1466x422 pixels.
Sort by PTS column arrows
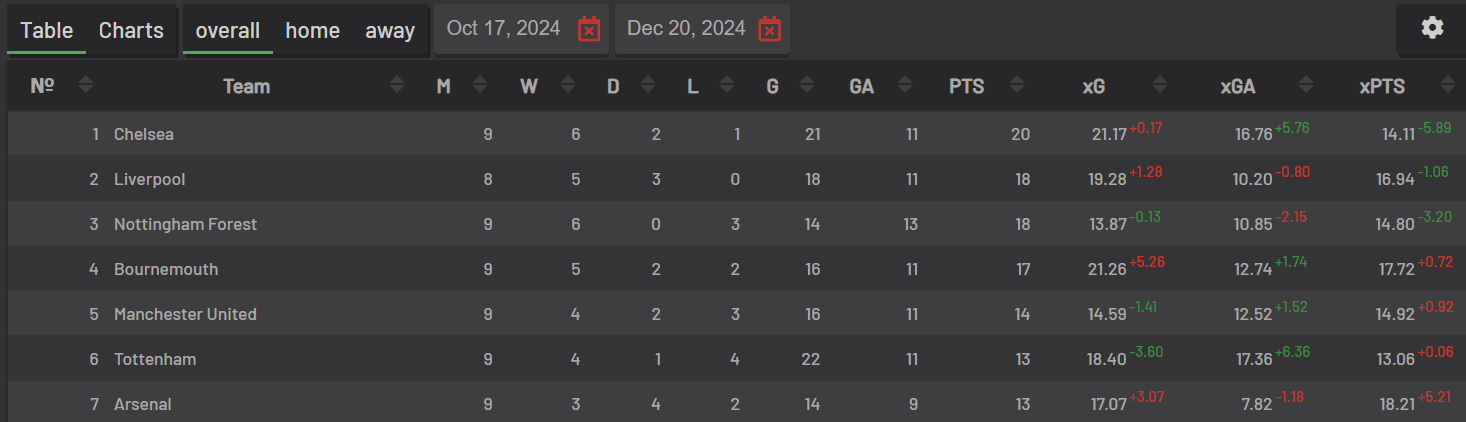pos(1017,86)
